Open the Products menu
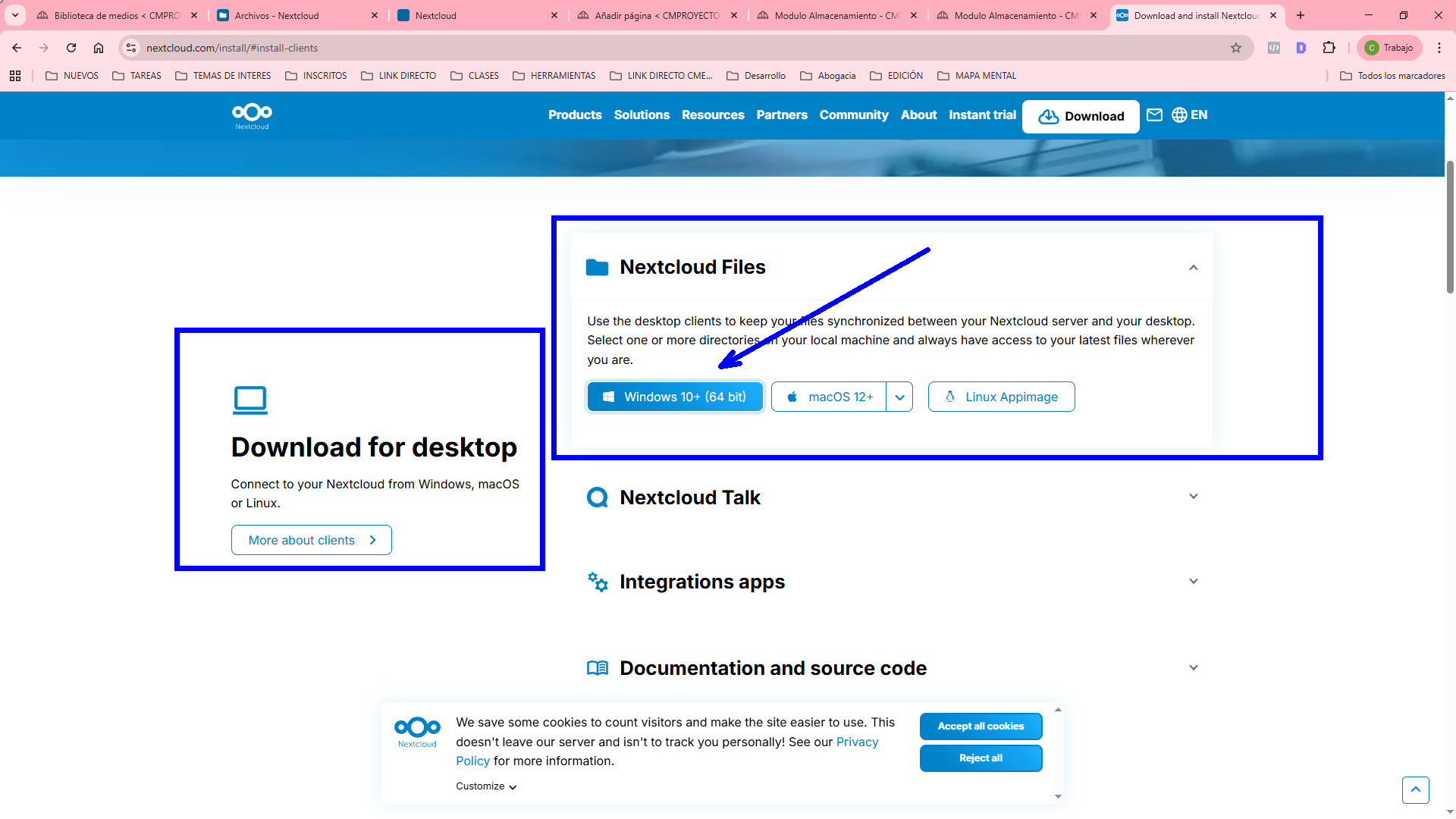This screenshot has height=819, width=1456. click(x=575, y=115)
